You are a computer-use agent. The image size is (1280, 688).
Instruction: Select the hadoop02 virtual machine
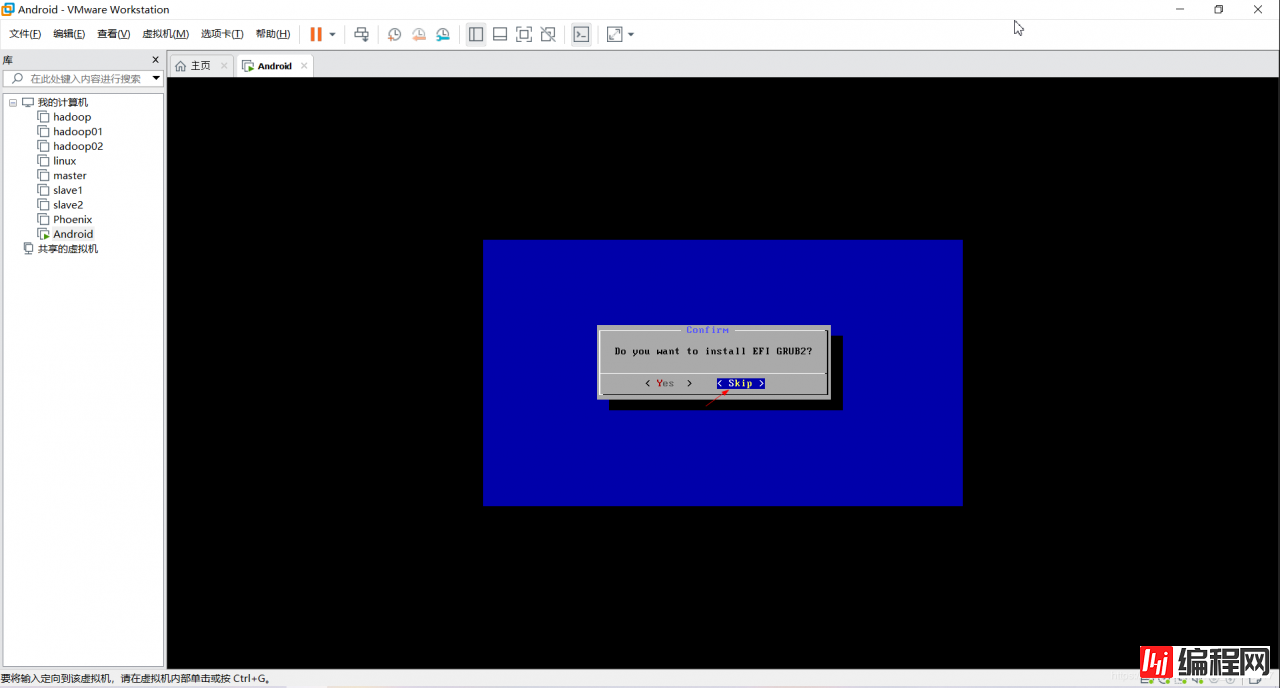click(78, 146)
